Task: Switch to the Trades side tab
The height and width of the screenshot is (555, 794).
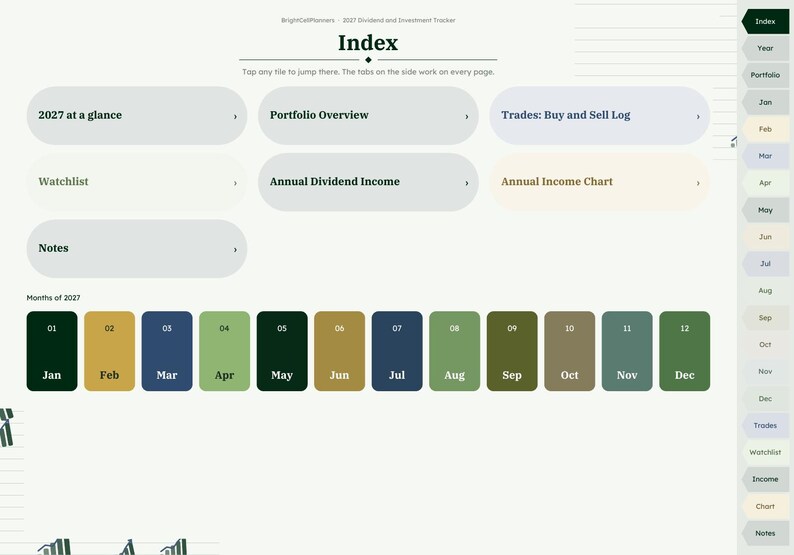Action: click(765, 426)
